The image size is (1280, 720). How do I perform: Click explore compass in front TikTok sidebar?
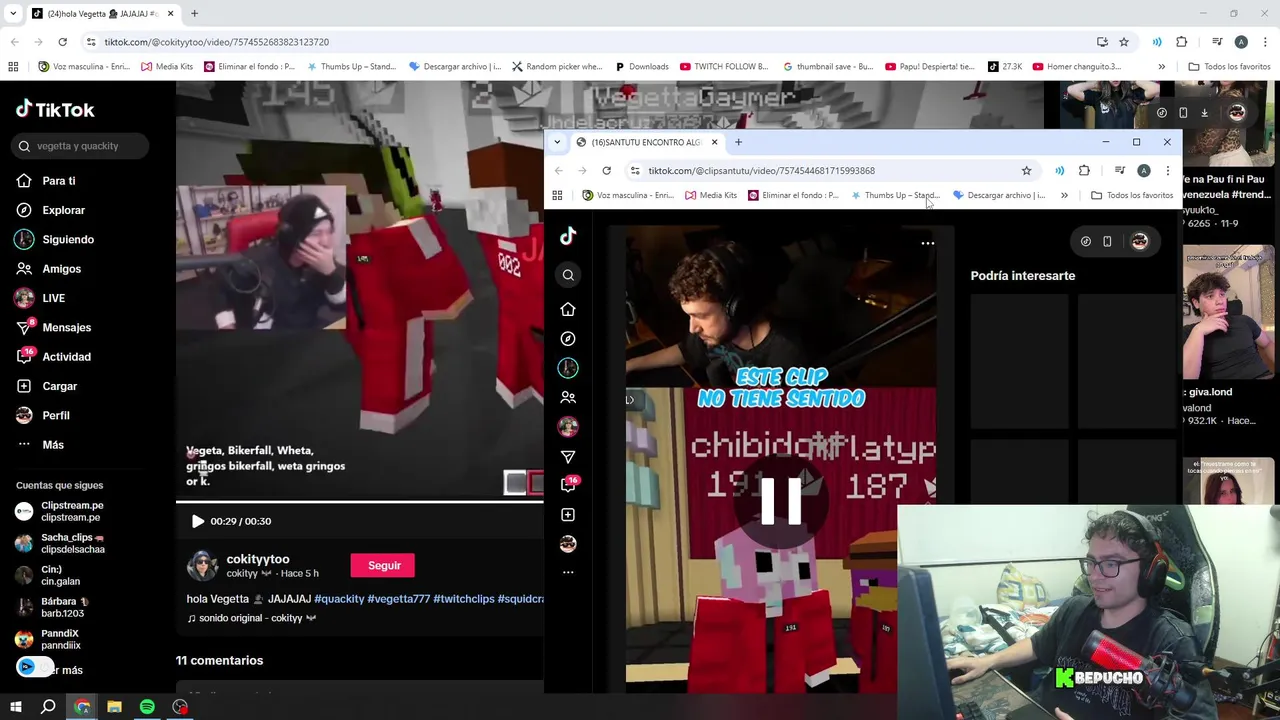(568, 338)
